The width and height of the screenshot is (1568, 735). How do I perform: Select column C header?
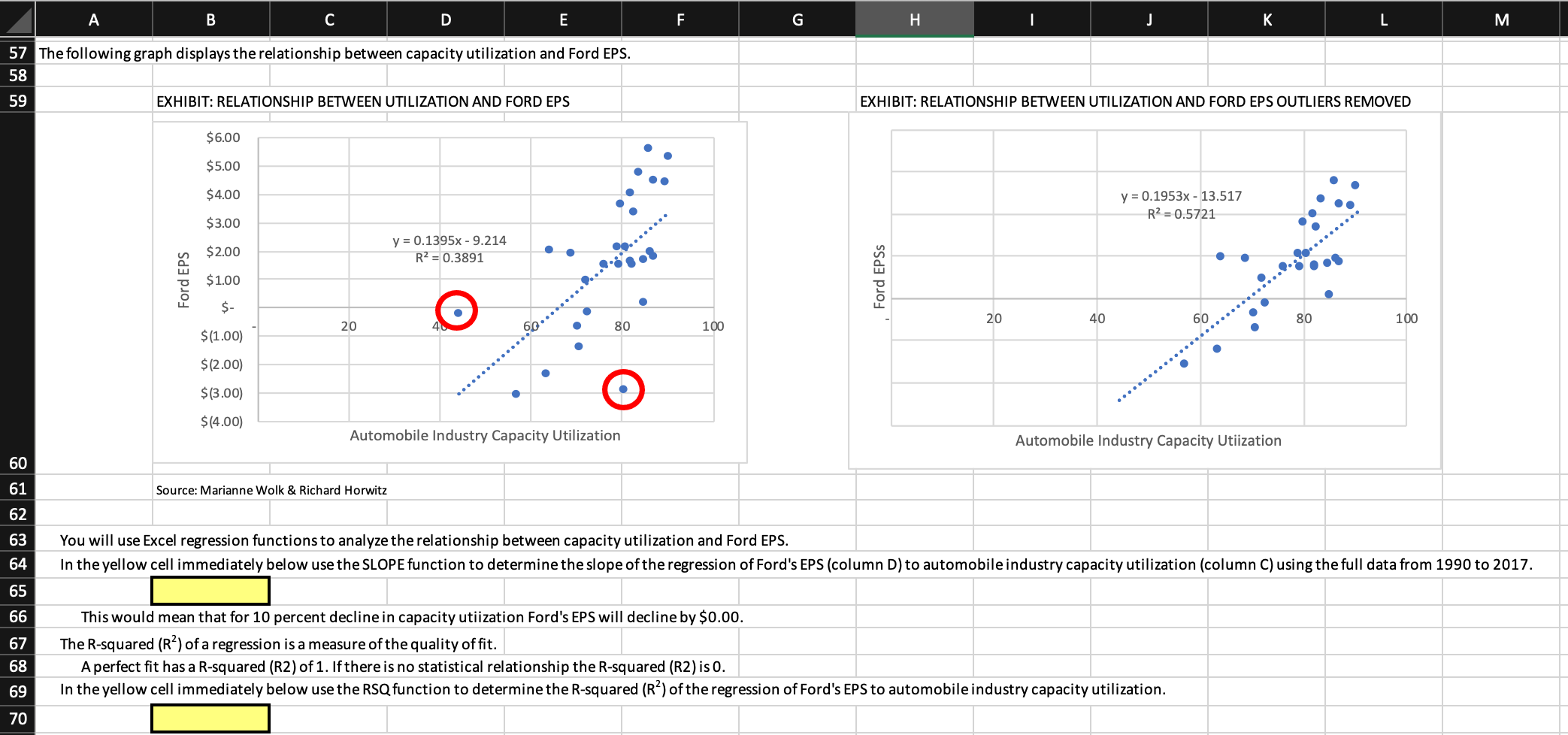click(x=328, y=20)
